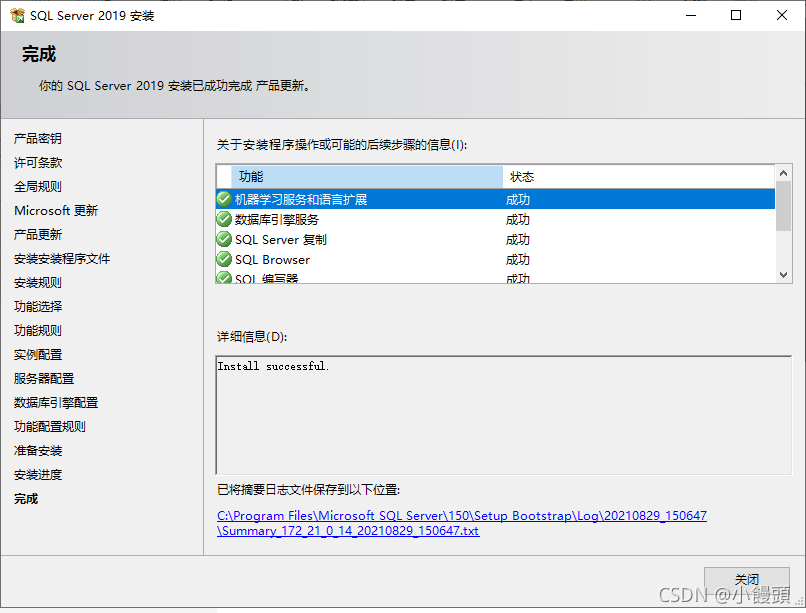Select the SQL Browser row
This screenshot has height=613, width=806.
pyautogui.click(x=496, y=259)
